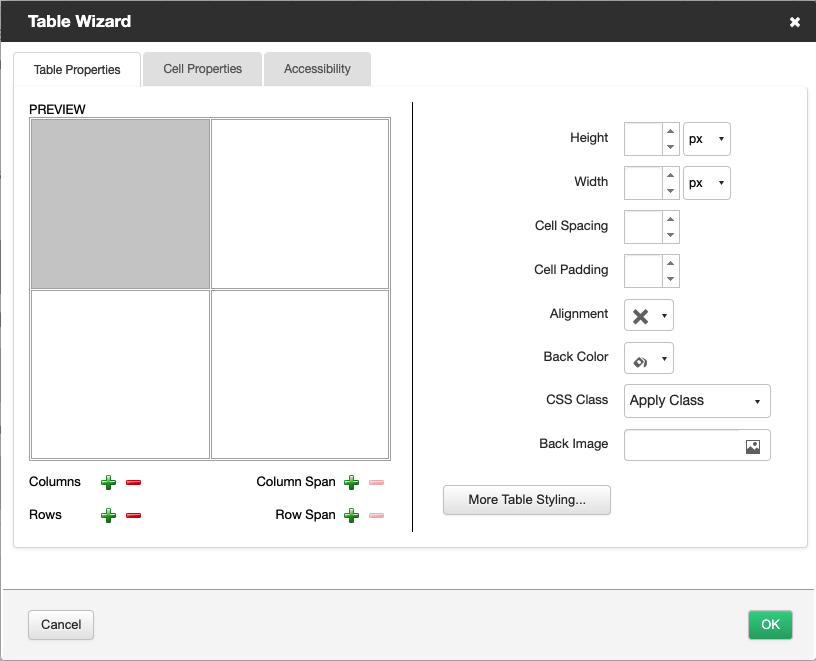
Task: Switch to the Cell Properties tab
Action: tap(202, 69)
